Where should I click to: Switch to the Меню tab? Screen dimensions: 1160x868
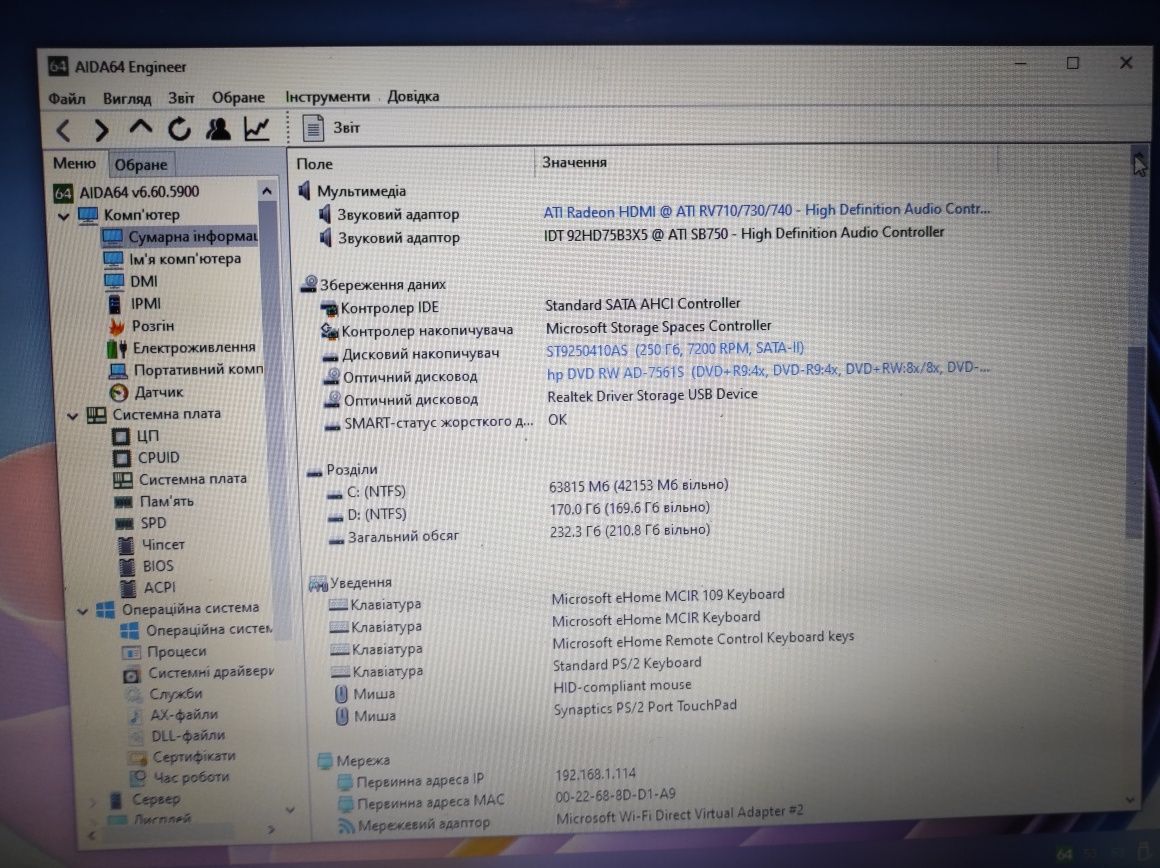[74, 164]
